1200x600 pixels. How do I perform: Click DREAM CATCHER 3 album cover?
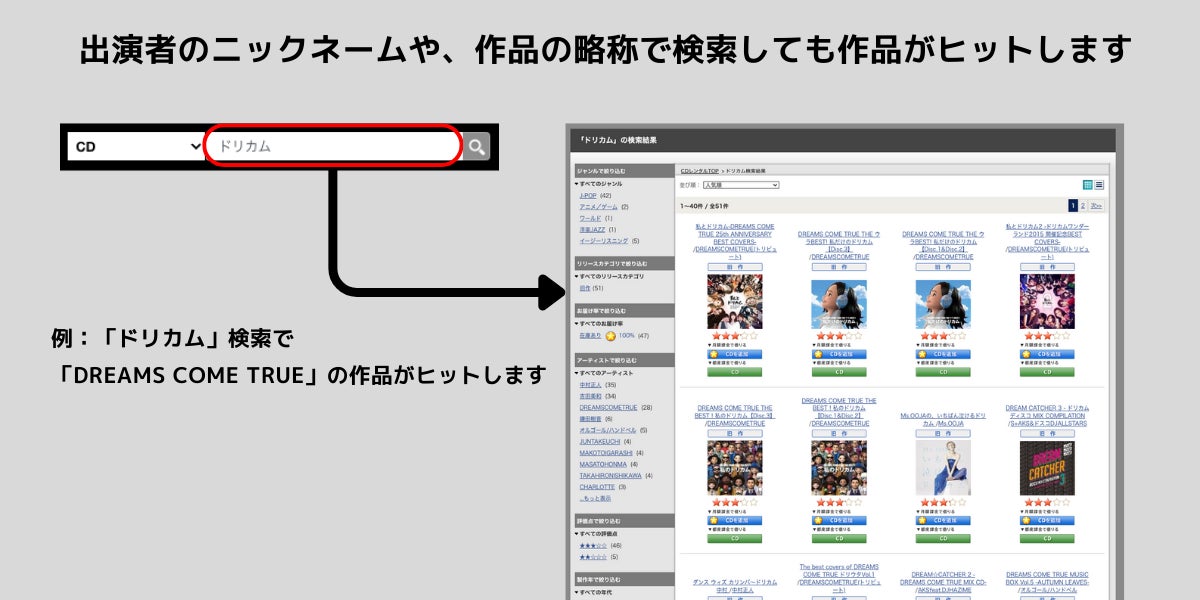[x=1047, y=469]
